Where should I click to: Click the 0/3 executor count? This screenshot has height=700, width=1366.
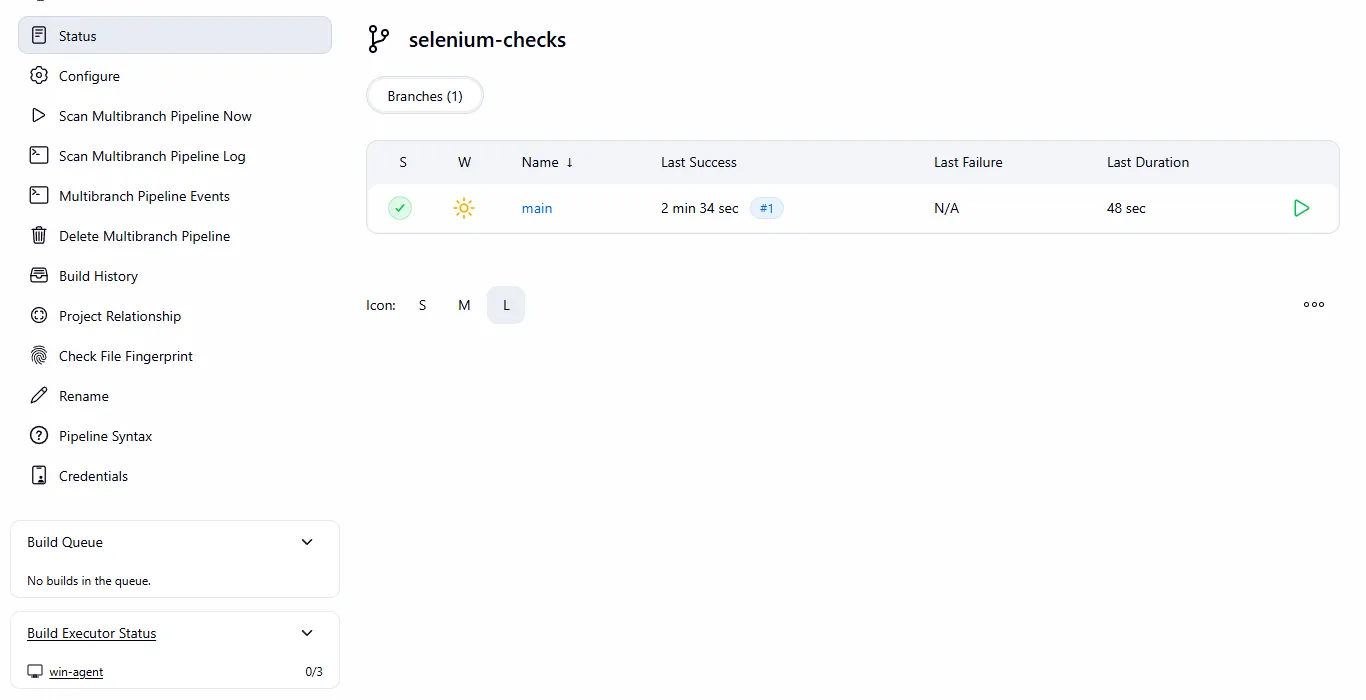tap(314, 672)
